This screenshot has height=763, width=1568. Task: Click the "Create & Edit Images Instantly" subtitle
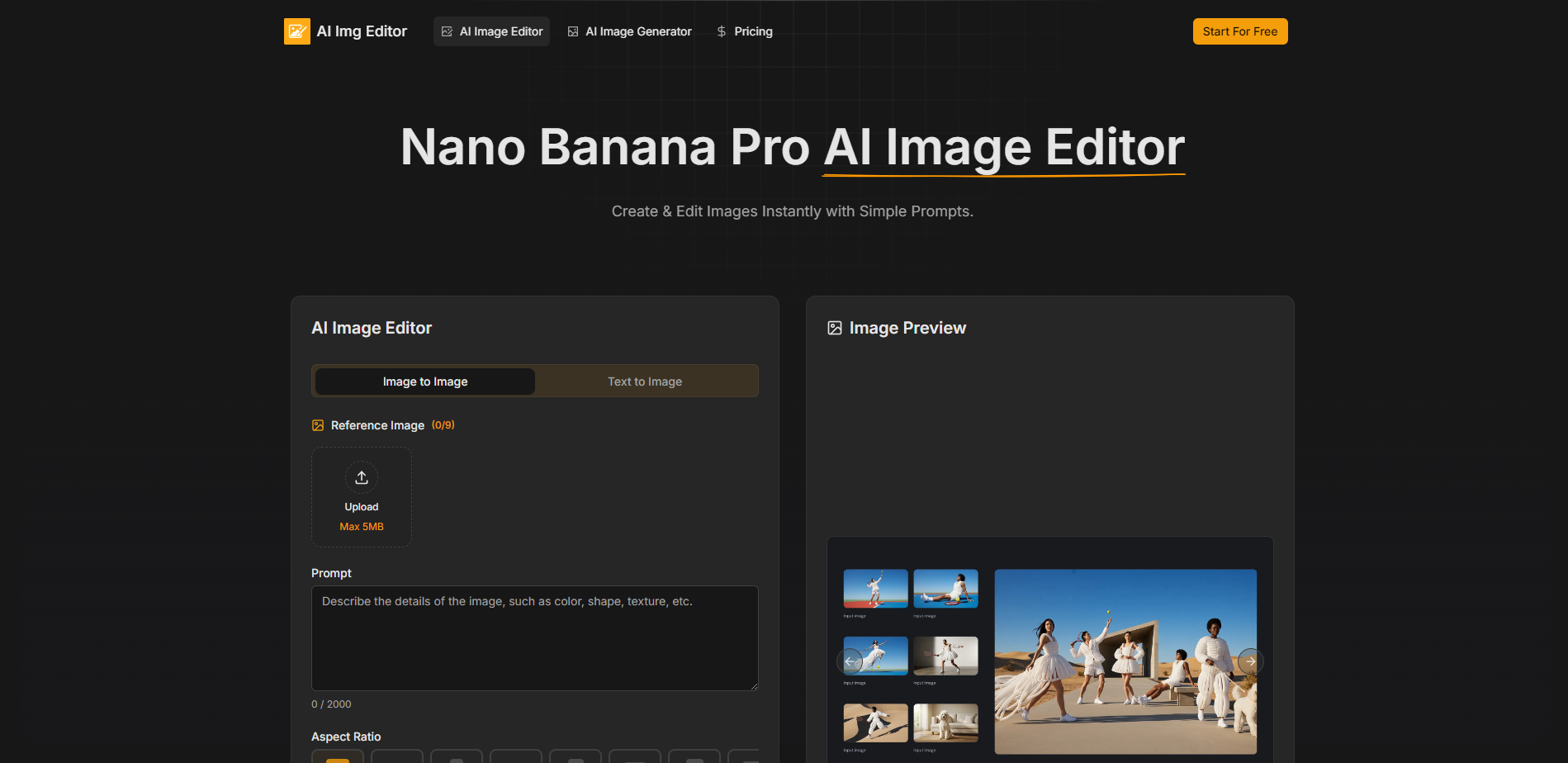pos(793,211)
